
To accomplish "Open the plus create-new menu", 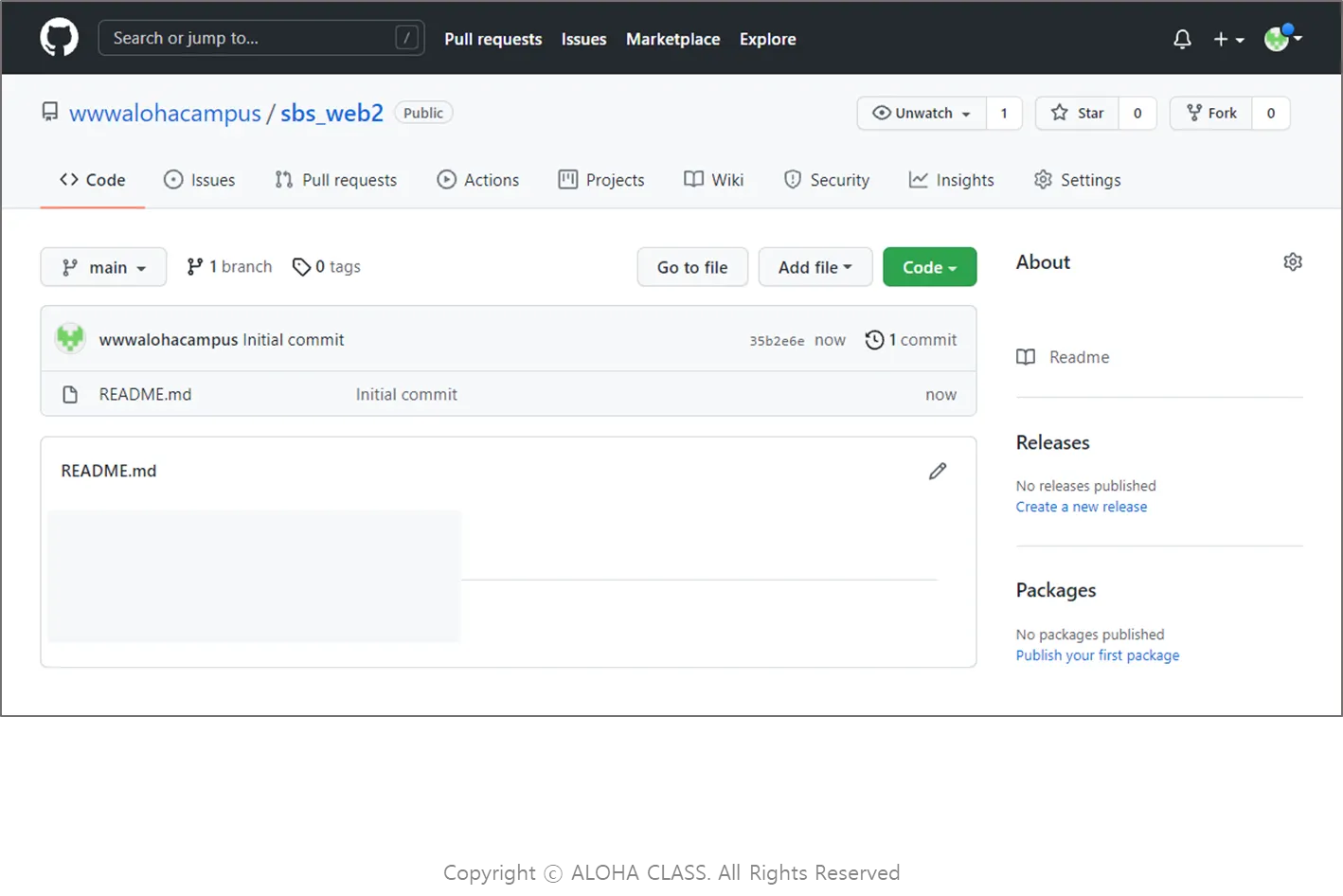I will (1228, 39).
